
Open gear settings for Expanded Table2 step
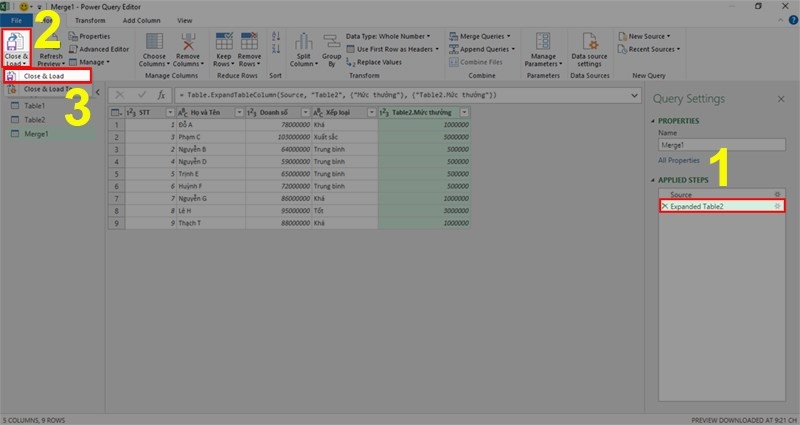(x=777, y=206)
